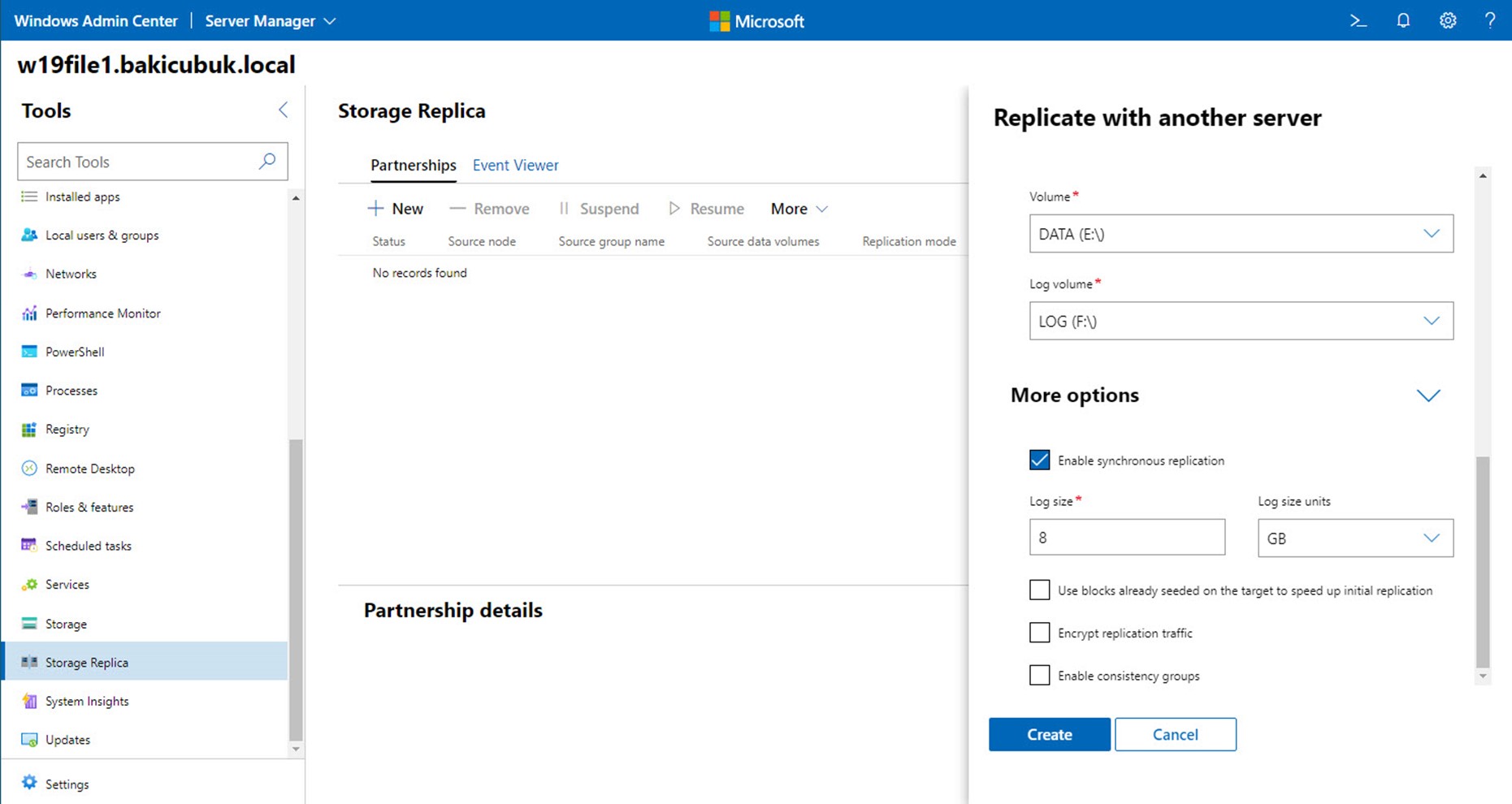The width and height of the screenshot is (1512, 804).
Task: Click Tools list scroll down arrow
Action: coord(296,749)
